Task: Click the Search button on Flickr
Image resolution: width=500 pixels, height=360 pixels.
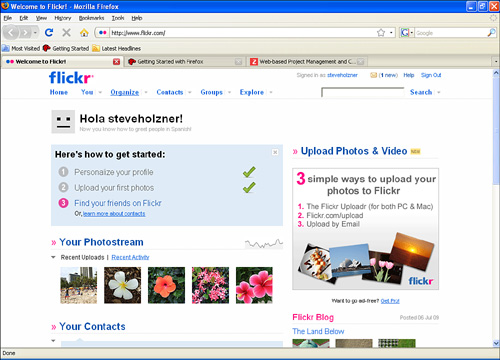Action: point(421,92)
